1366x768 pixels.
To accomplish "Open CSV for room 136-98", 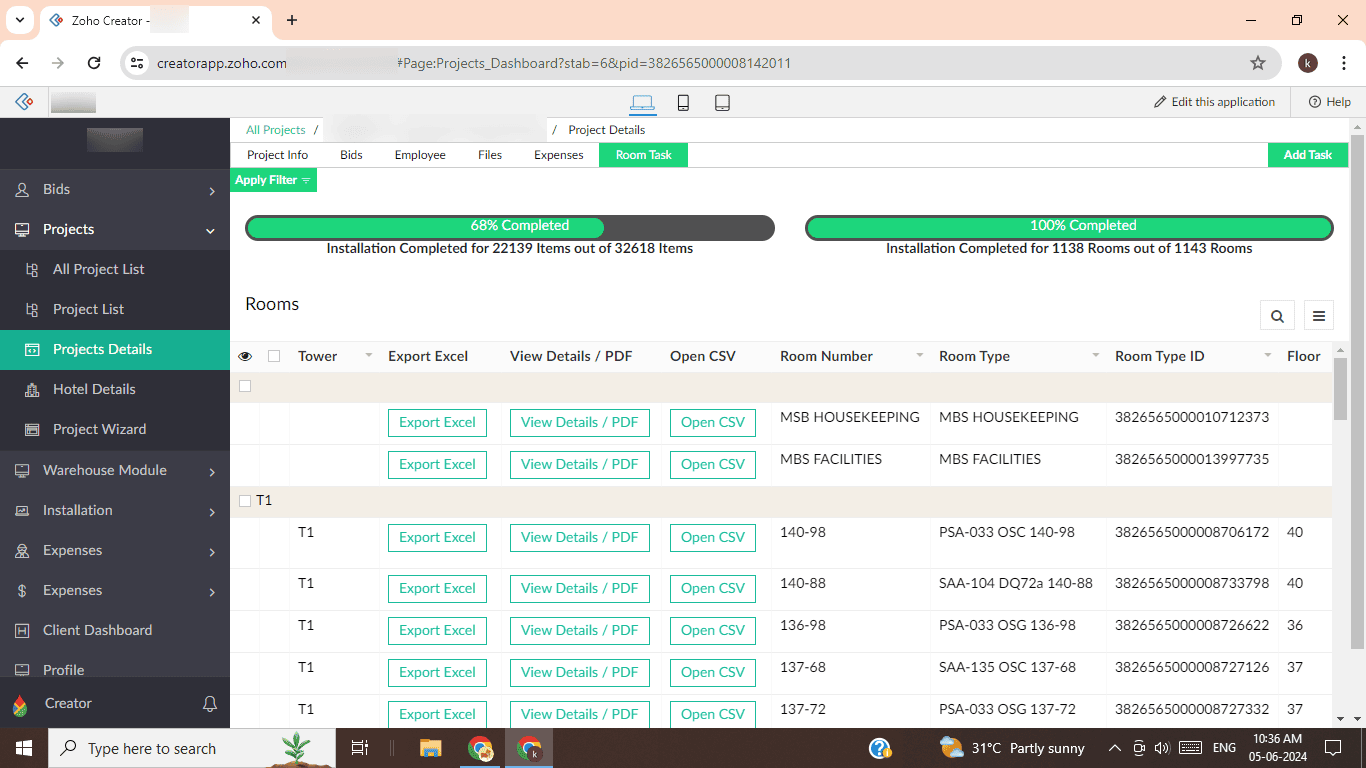I will (712, 630).
